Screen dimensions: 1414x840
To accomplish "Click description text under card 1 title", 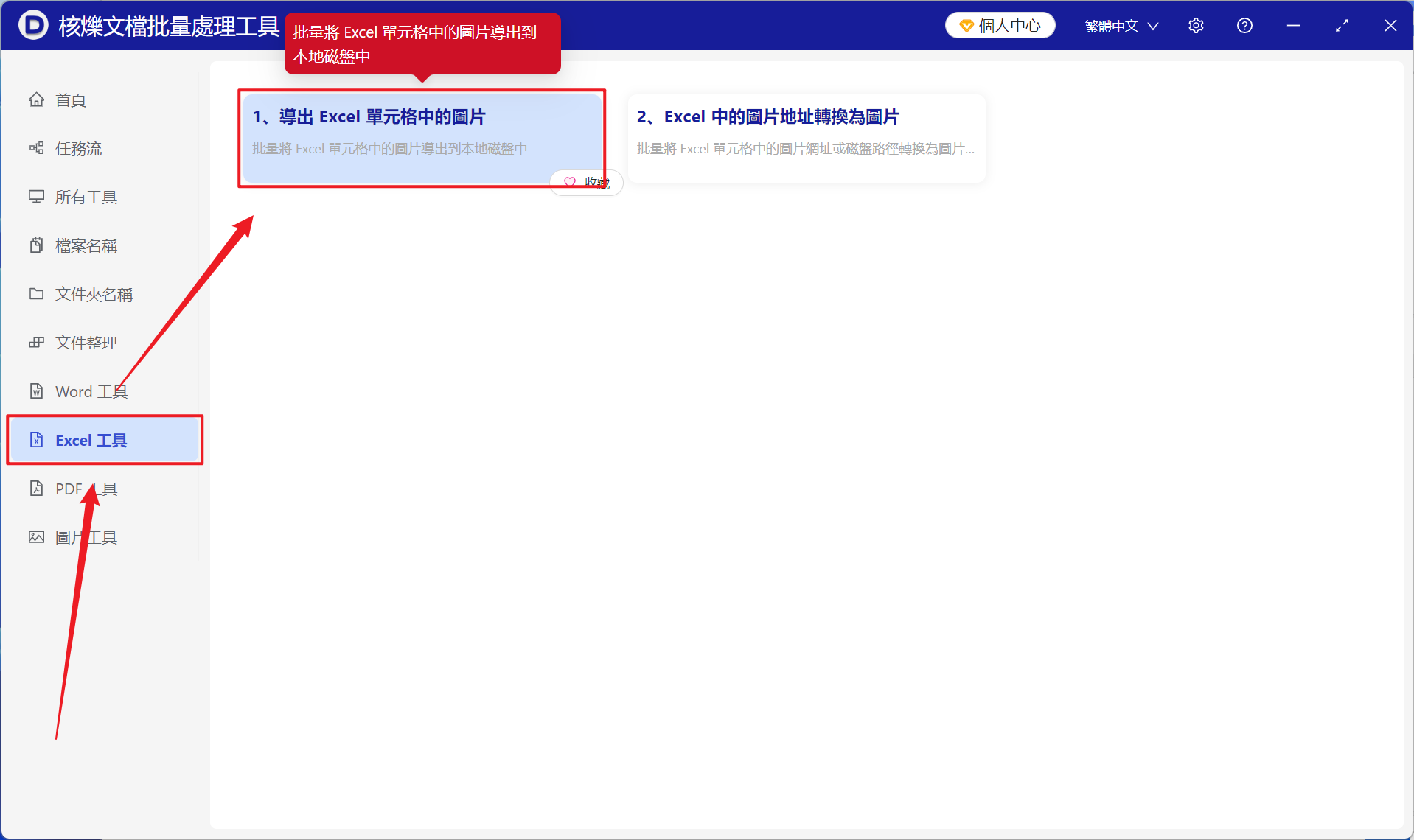I will (x=389, y=149).
